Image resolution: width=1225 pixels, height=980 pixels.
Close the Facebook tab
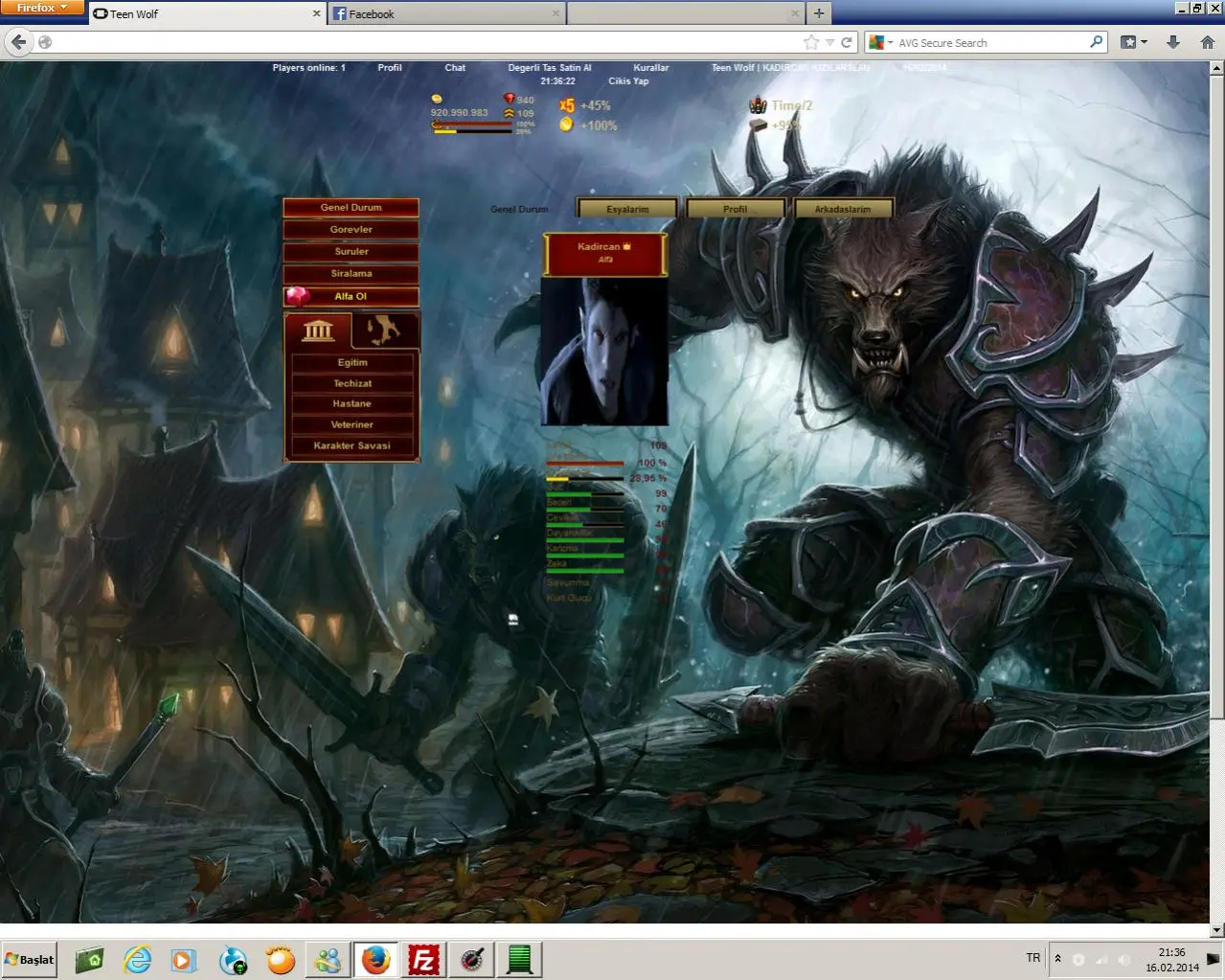[556, 13]
